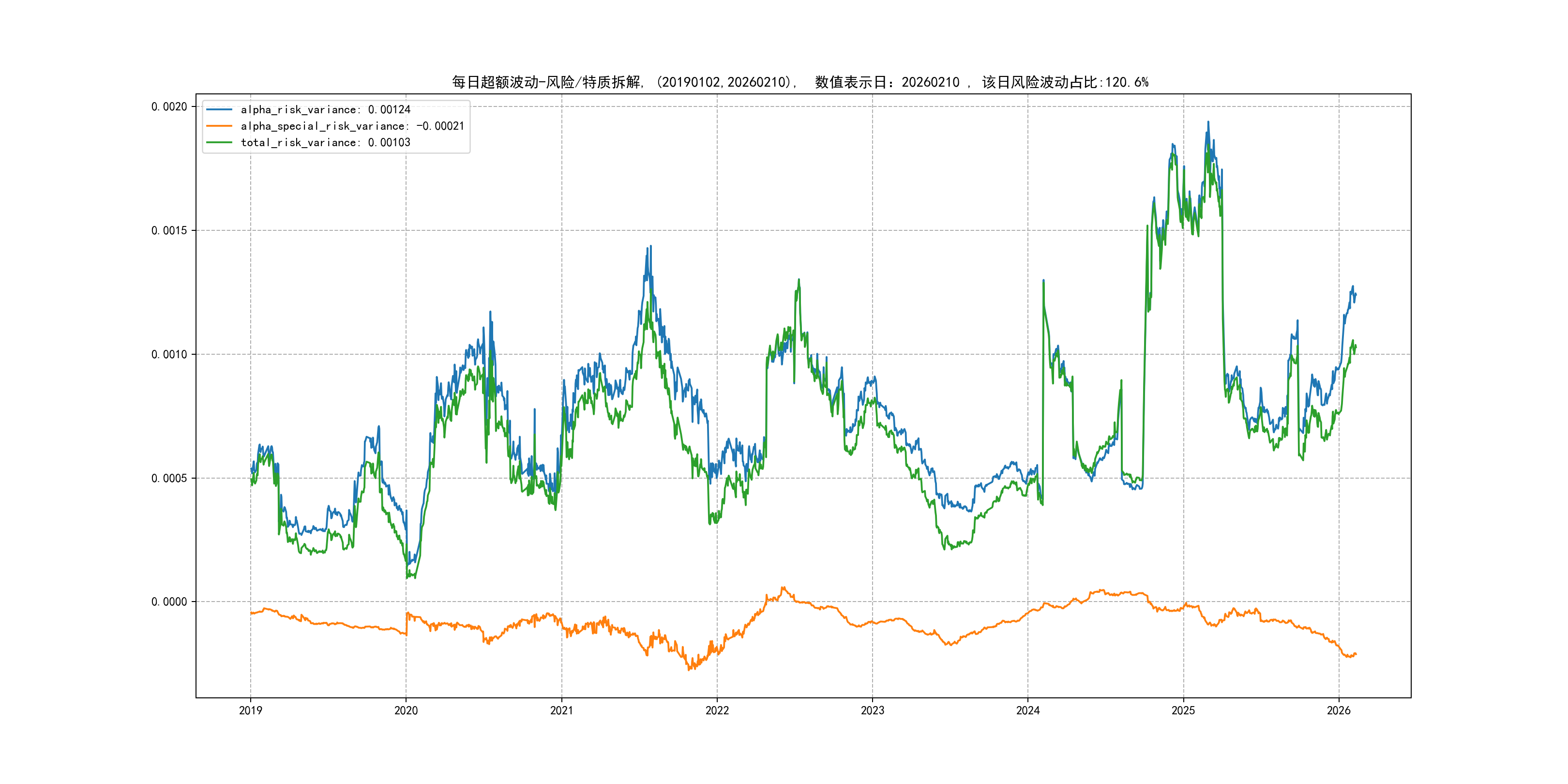This screenshot has width=1568, height=784.
Task: Click the 2024 x-axis tick label
Action: [1028, 710]
